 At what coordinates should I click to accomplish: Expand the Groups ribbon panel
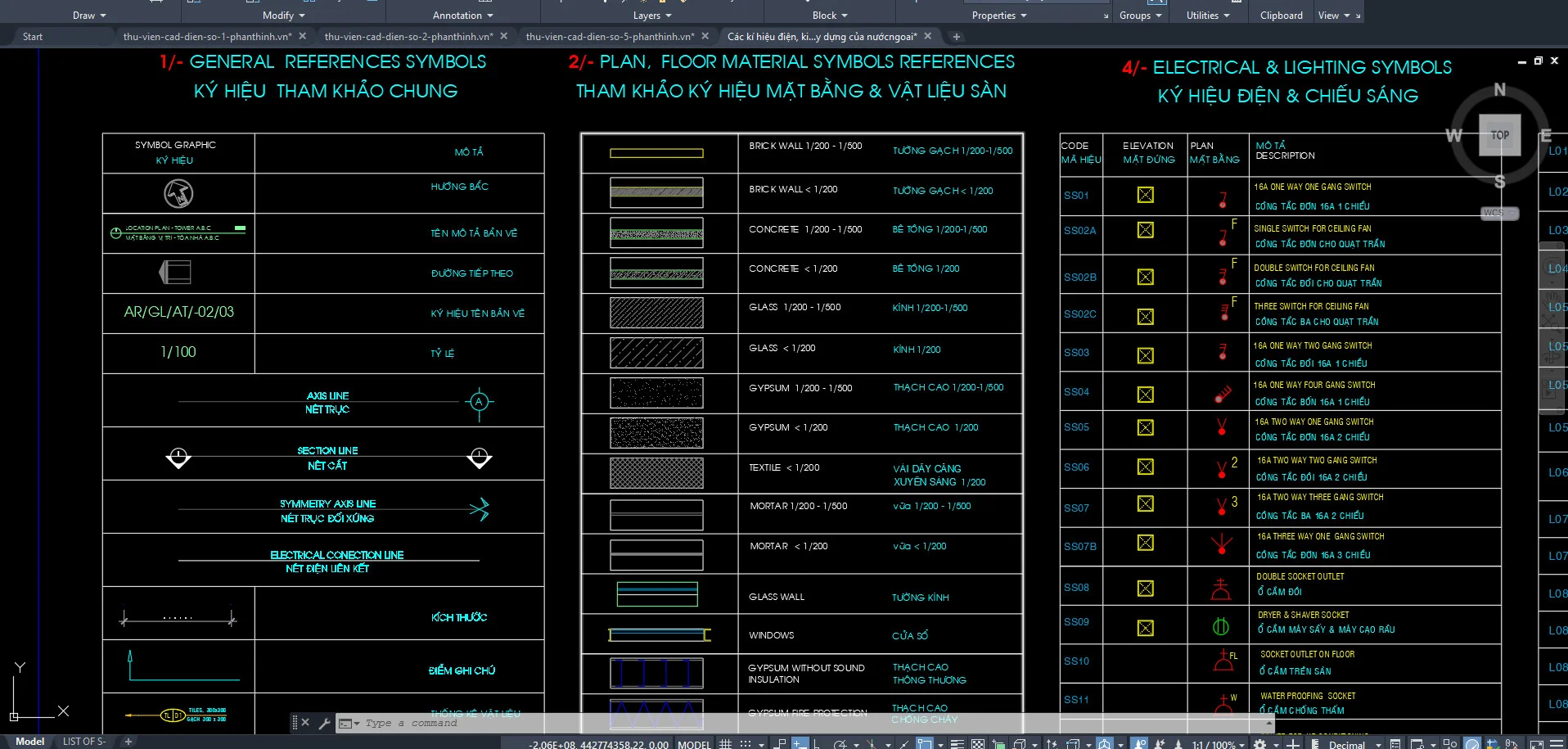[1141, 16]
